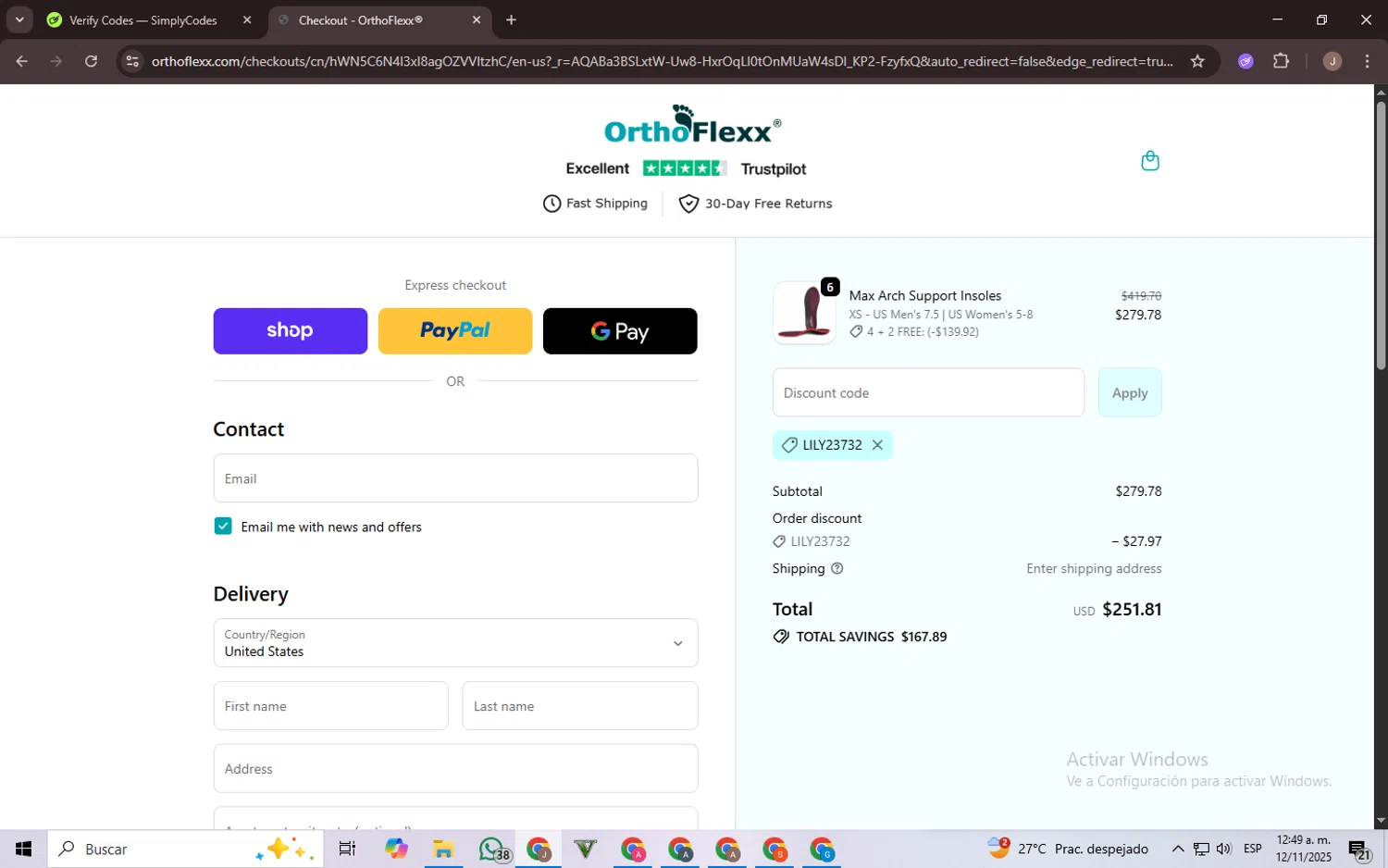
Task: Open Copilot from the taskbar
Action: (396, 849)
